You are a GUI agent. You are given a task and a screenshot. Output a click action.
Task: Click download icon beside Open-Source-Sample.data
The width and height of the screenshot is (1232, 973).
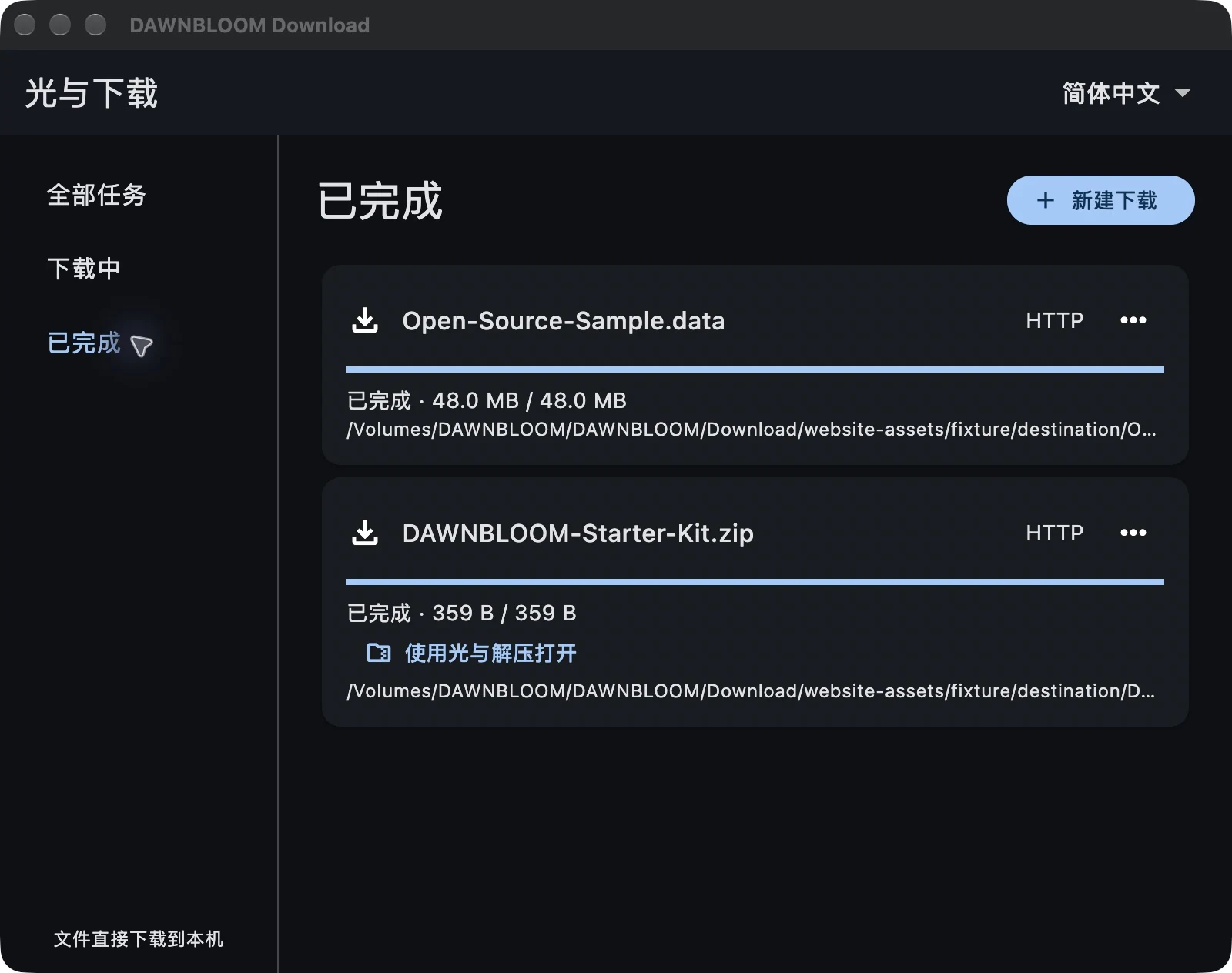[365, 320]
